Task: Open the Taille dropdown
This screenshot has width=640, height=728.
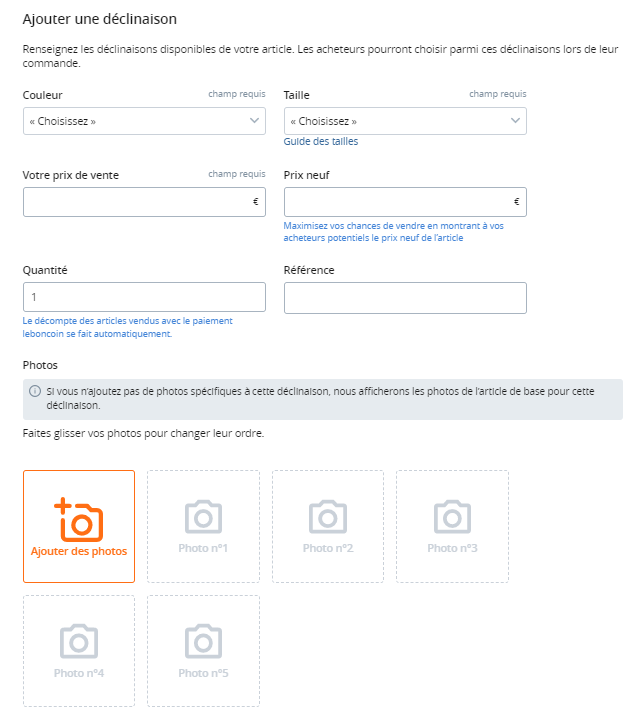Action: (405, 121)
